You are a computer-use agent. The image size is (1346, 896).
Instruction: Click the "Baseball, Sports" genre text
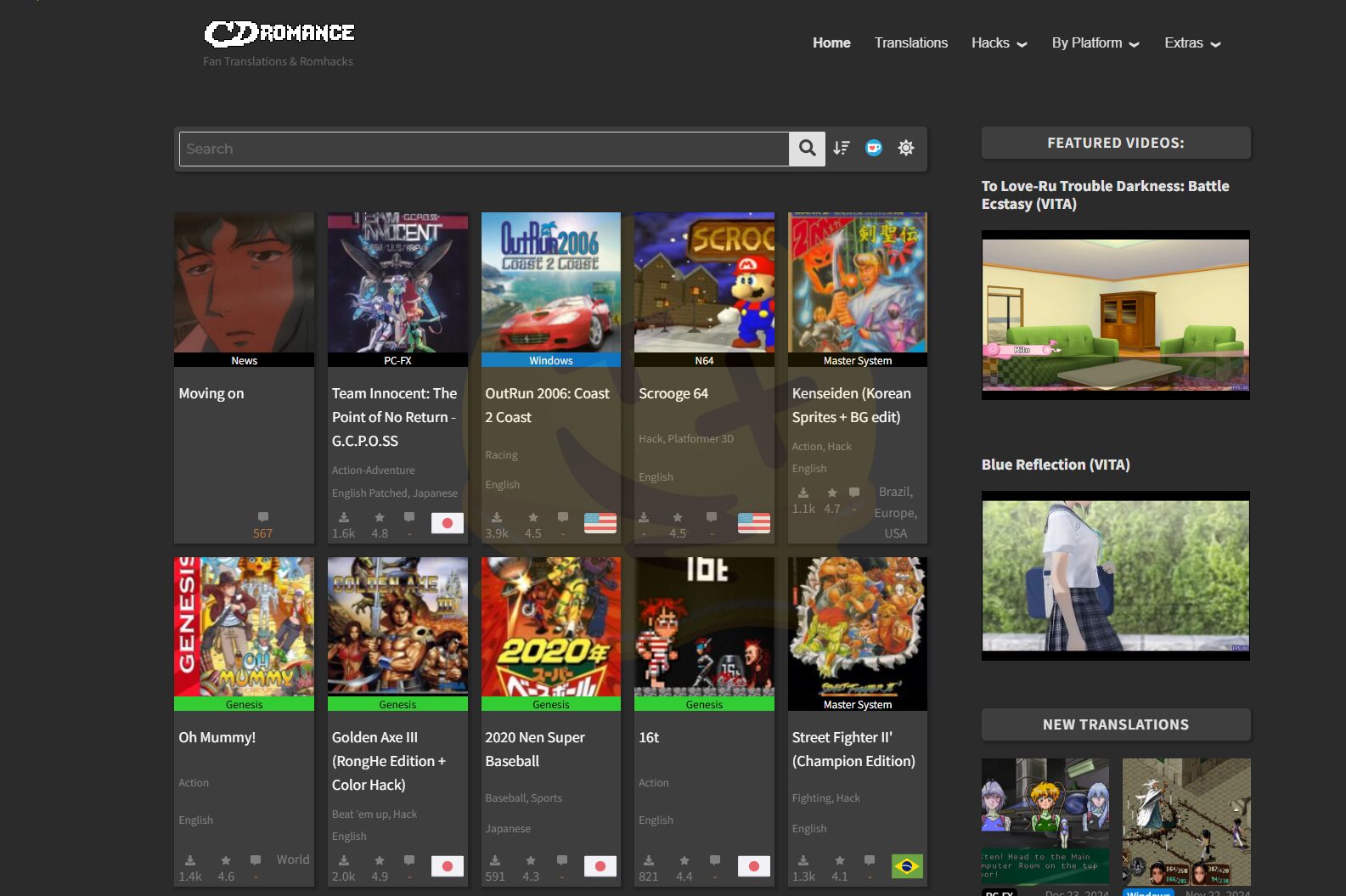click(x=524, y=797)
